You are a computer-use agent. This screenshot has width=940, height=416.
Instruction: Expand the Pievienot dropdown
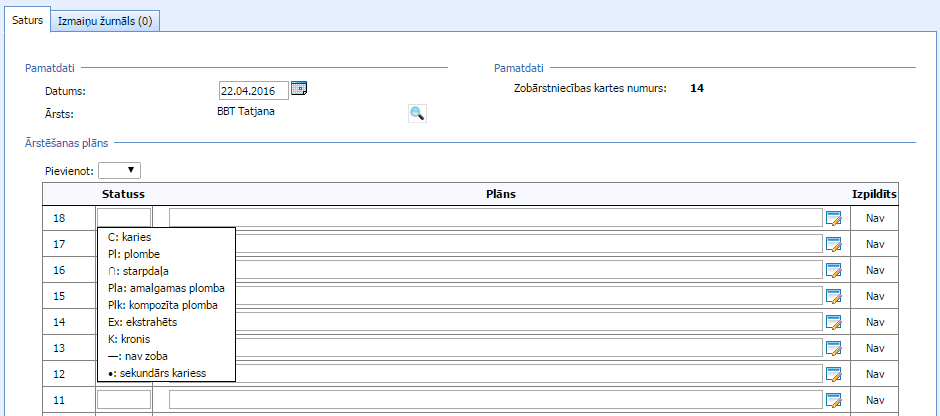coord(119,171)
